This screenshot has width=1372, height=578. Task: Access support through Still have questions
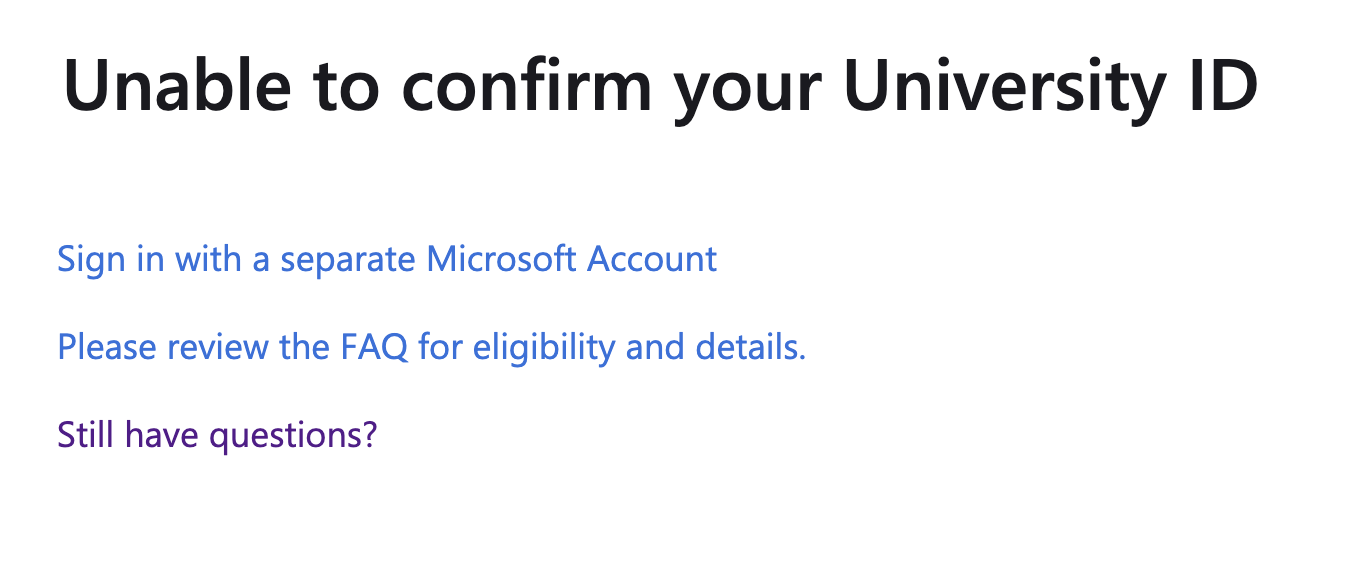click(216, 434)
